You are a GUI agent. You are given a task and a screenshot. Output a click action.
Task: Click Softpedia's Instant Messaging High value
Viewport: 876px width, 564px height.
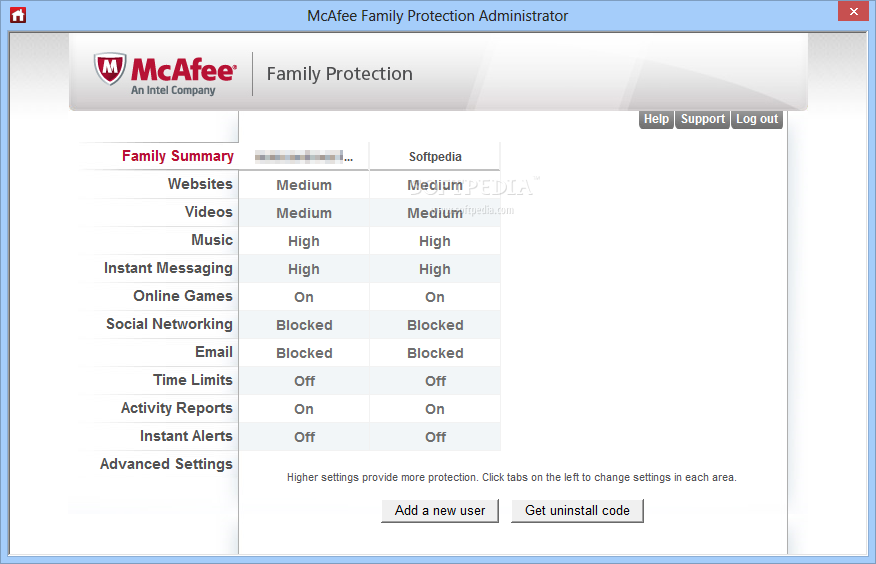435,269
